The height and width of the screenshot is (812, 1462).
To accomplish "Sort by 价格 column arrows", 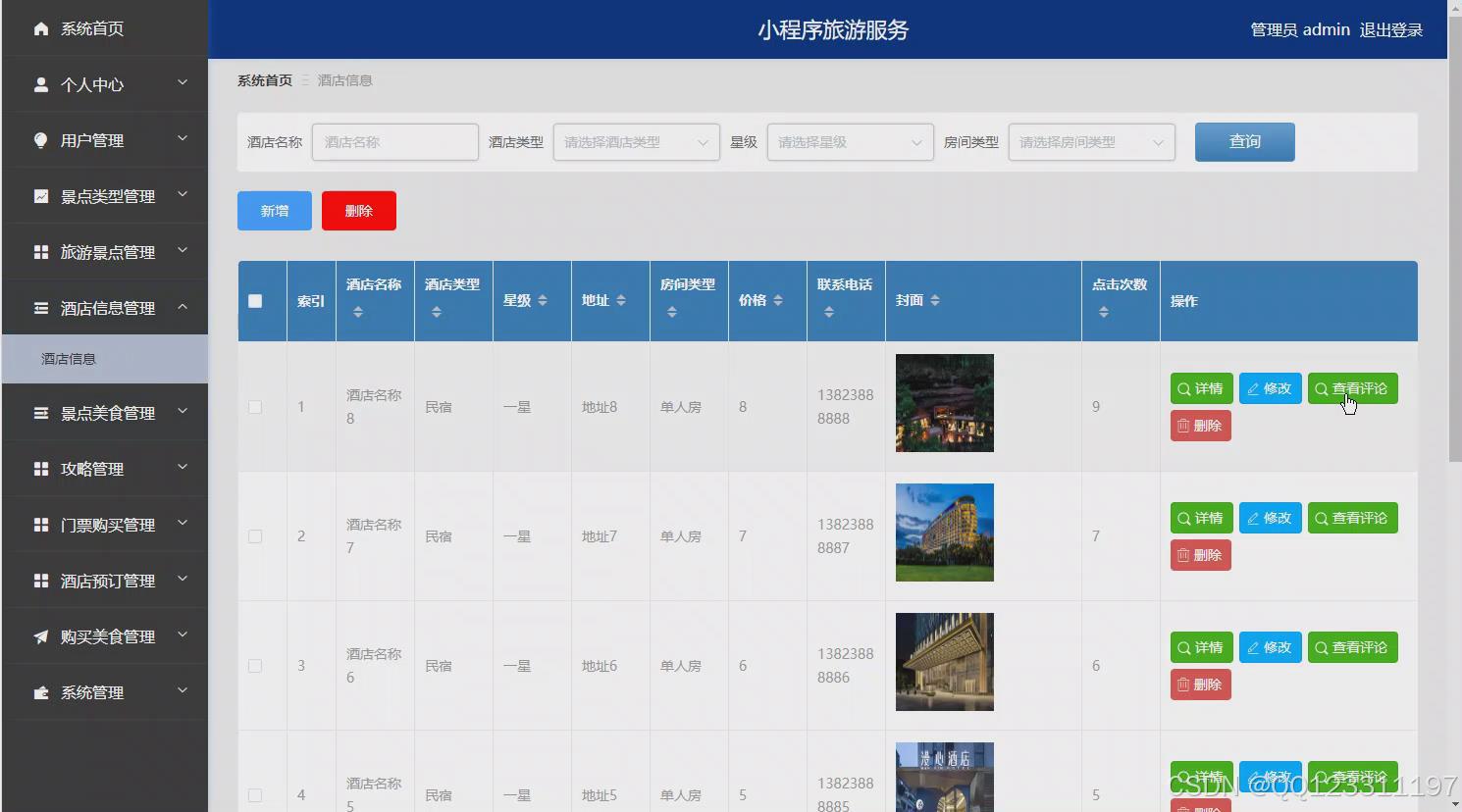I will pyautogui.click(x=778, y=300).
